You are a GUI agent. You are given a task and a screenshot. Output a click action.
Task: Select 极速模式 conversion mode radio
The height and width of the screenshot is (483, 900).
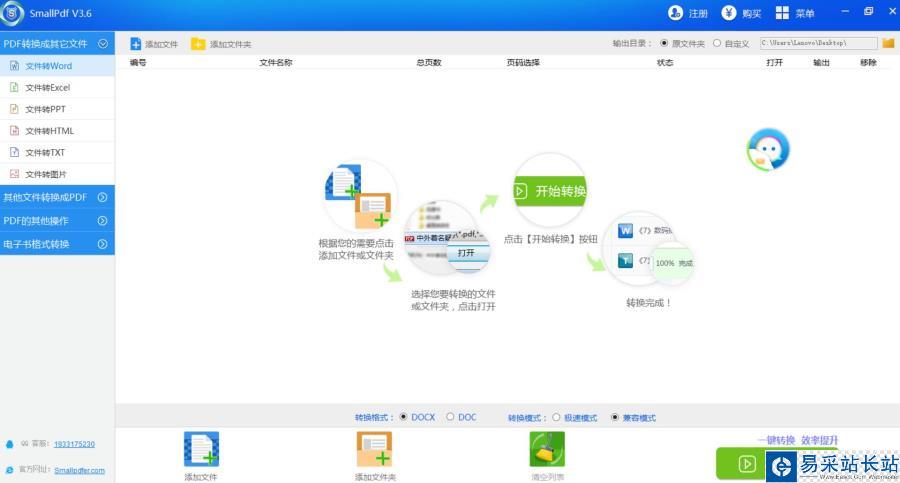[x=556, y=418]
